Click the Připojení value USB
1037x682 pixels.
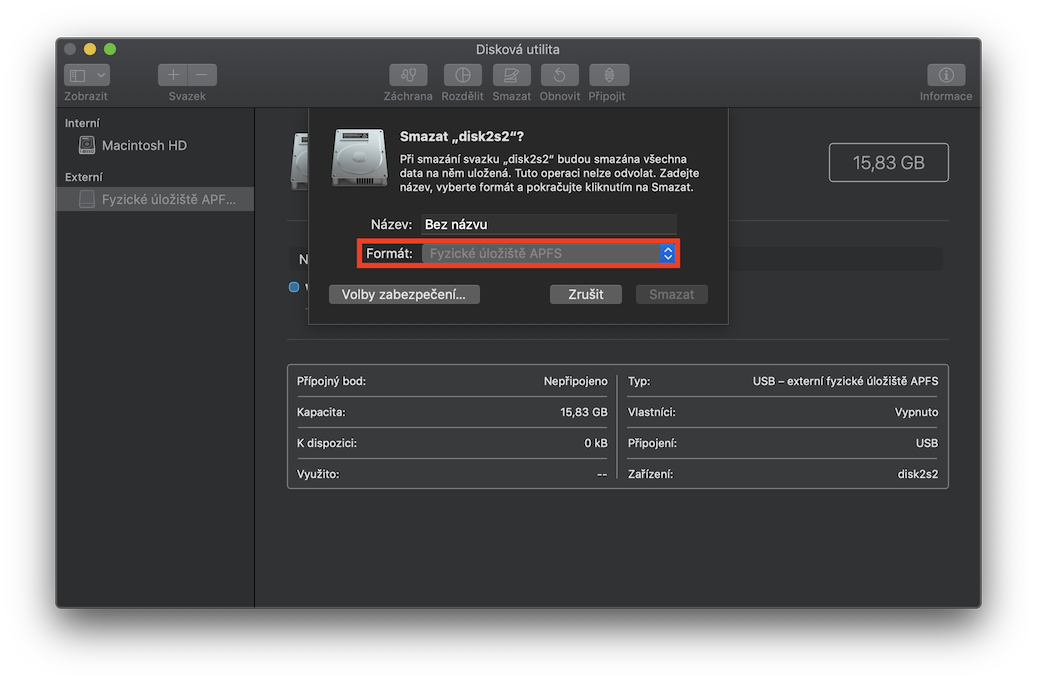pyautogui.click(x=927, y=443)
